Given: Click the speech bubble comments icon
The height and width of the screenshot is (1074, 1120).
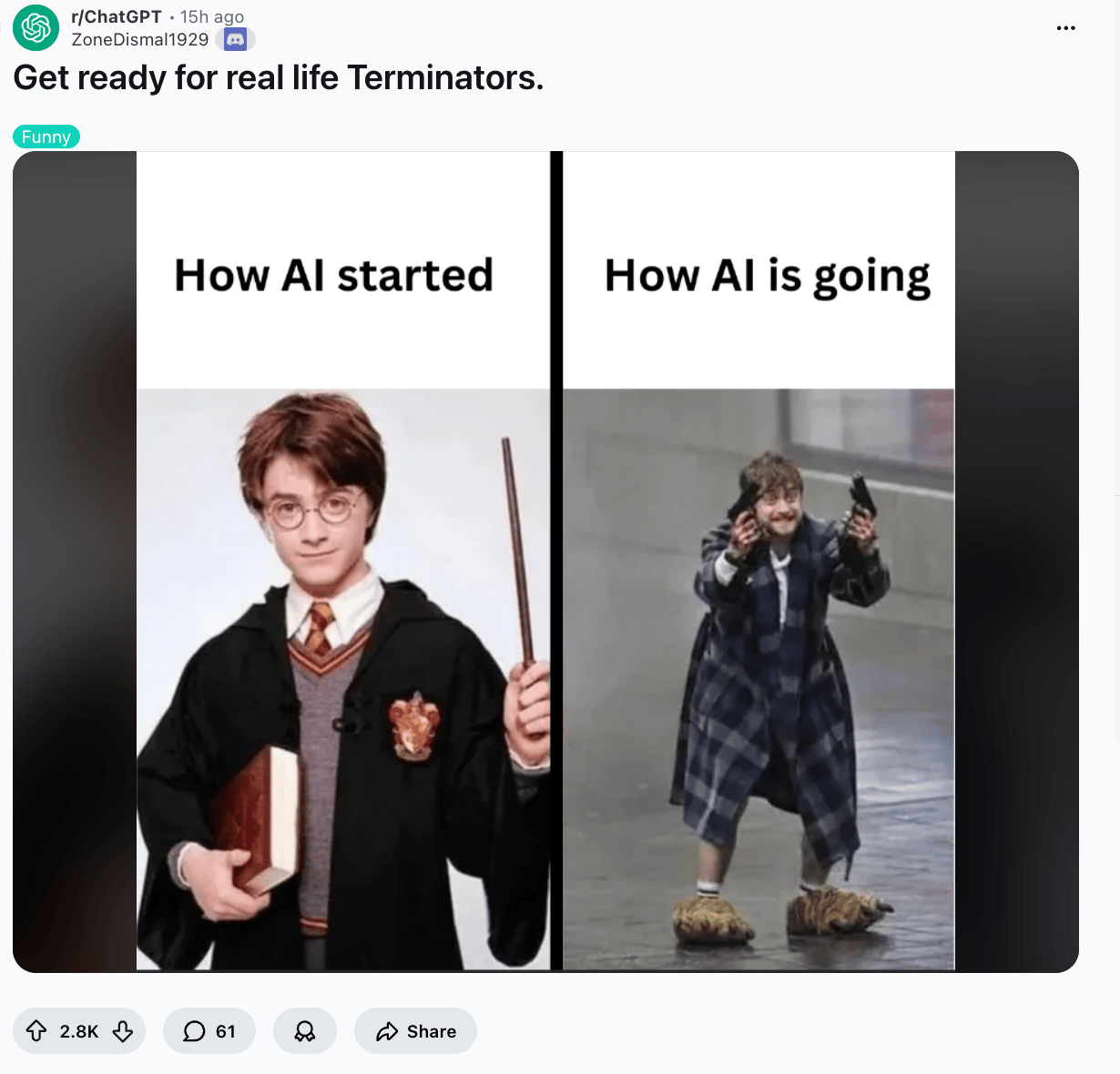Looking at the screenshot, I should pos(194,1031).
